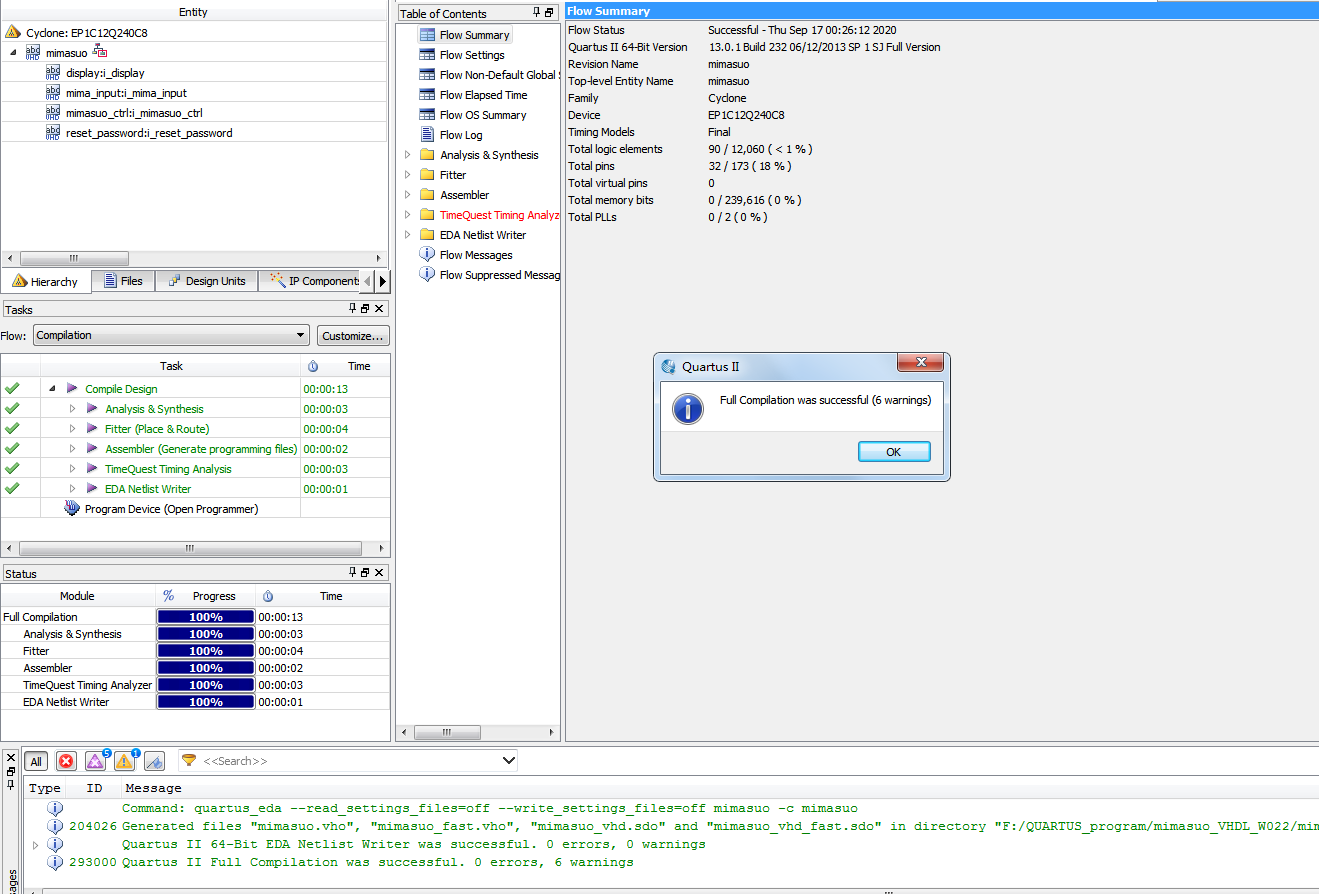Click the Full Compilation 100% progress bar
Viewport: 1319px width, 894px height.
pyautogui.click(x=206, y=617)
